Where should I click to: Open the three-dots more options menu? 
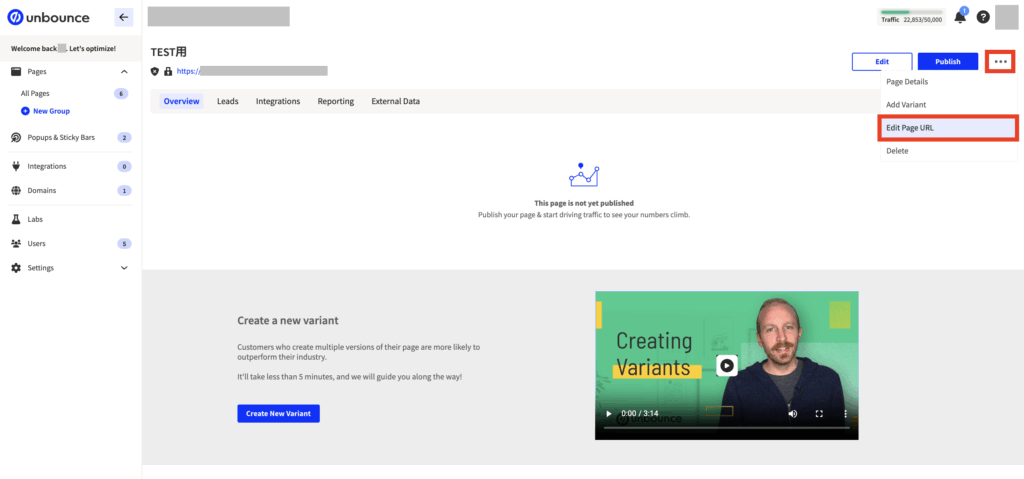[x=1001, y=62]
